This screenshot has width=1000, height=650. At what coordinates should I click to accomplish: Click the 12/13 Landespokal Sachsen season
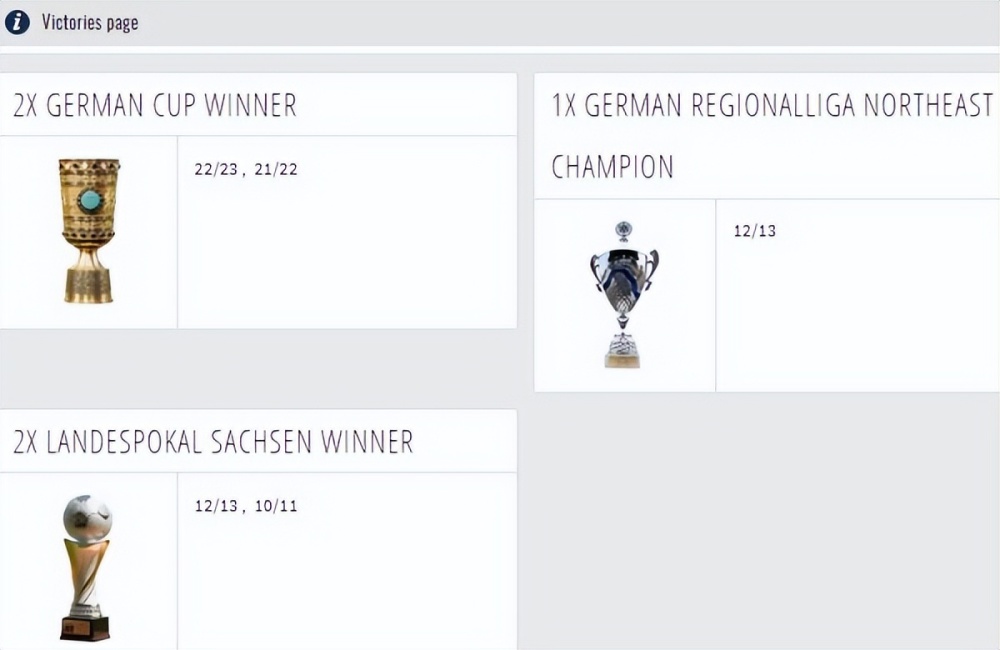tap(216, 506)
